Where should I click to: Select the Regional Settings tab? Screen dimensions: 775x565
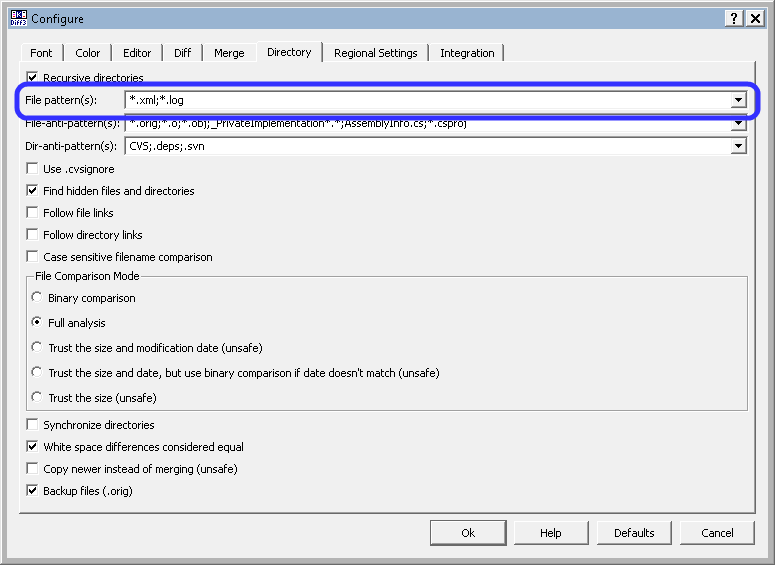[375, 53]
